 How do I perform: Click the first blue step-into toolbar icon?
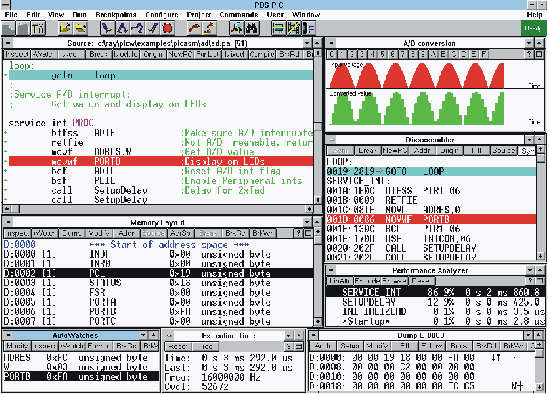(107, 28)
